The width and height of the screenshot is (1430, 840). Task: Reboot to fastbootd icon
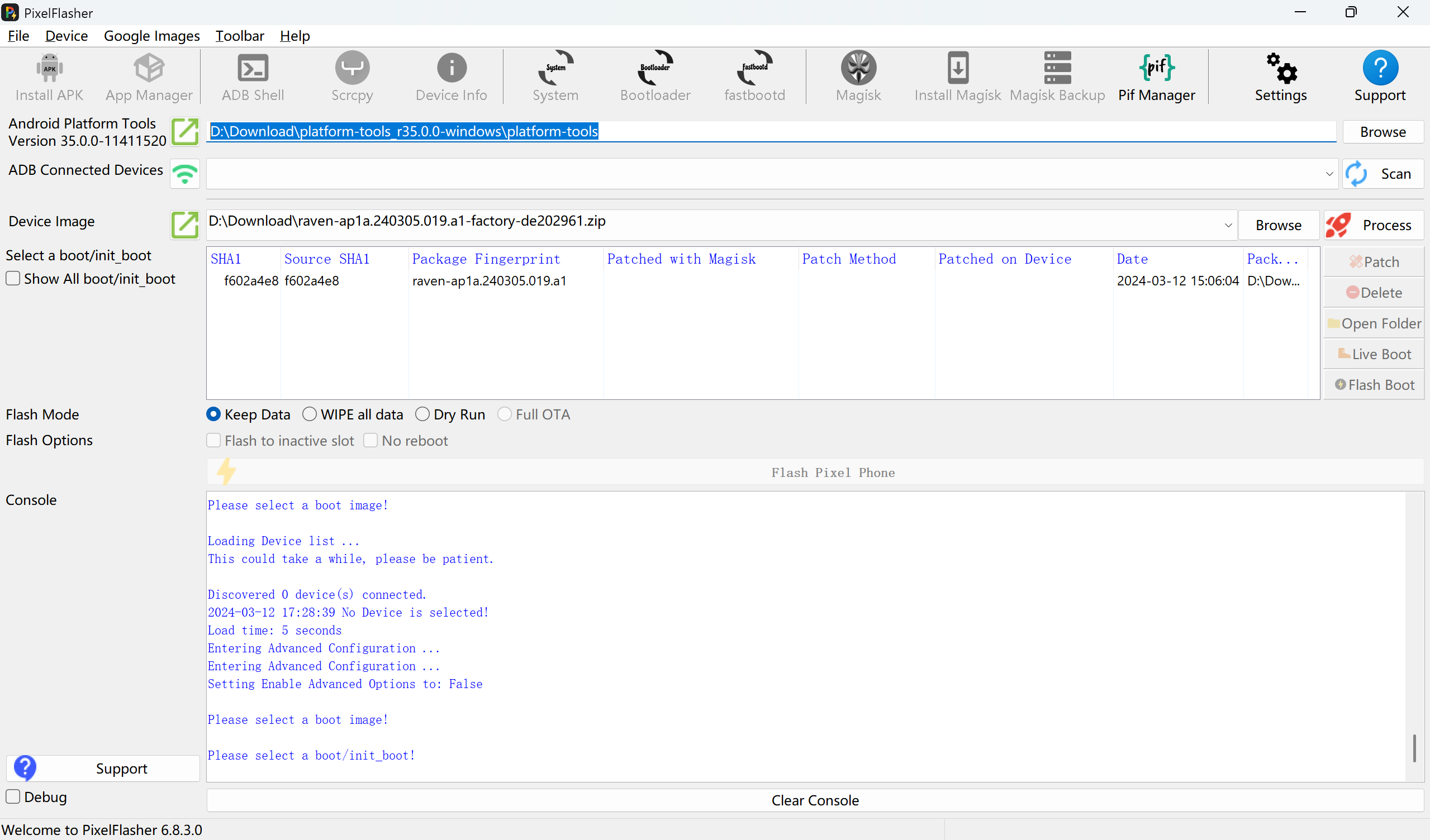(x=754, y=77)
